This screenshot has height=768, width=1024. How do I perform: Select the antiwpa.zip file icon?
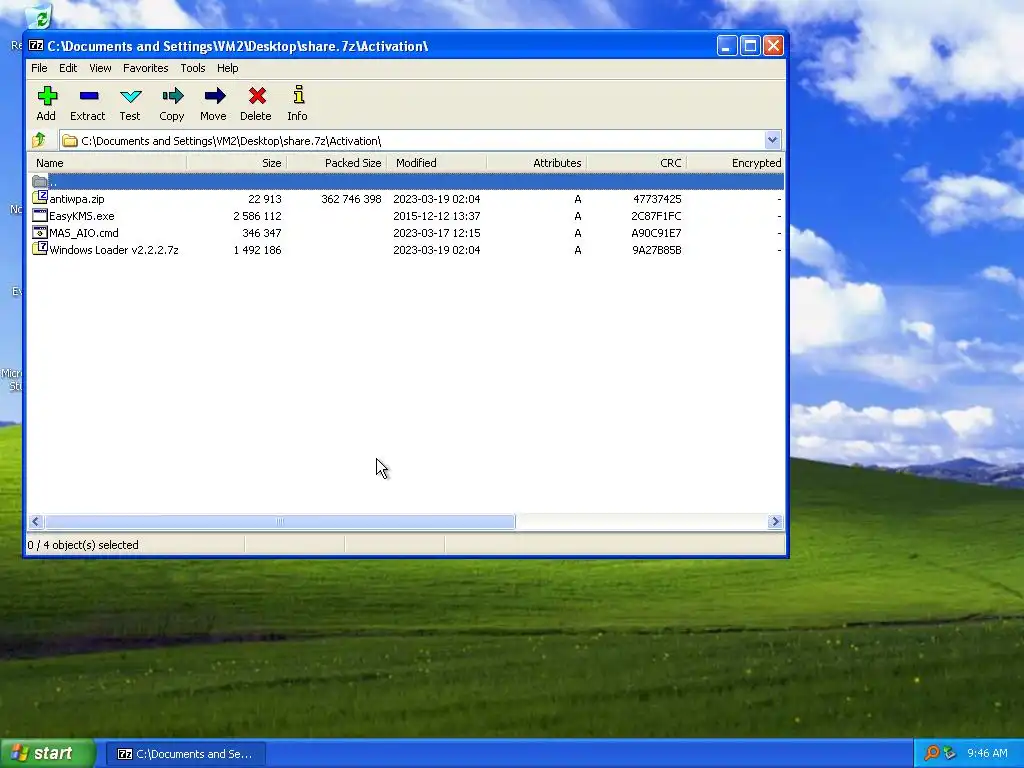40,198
